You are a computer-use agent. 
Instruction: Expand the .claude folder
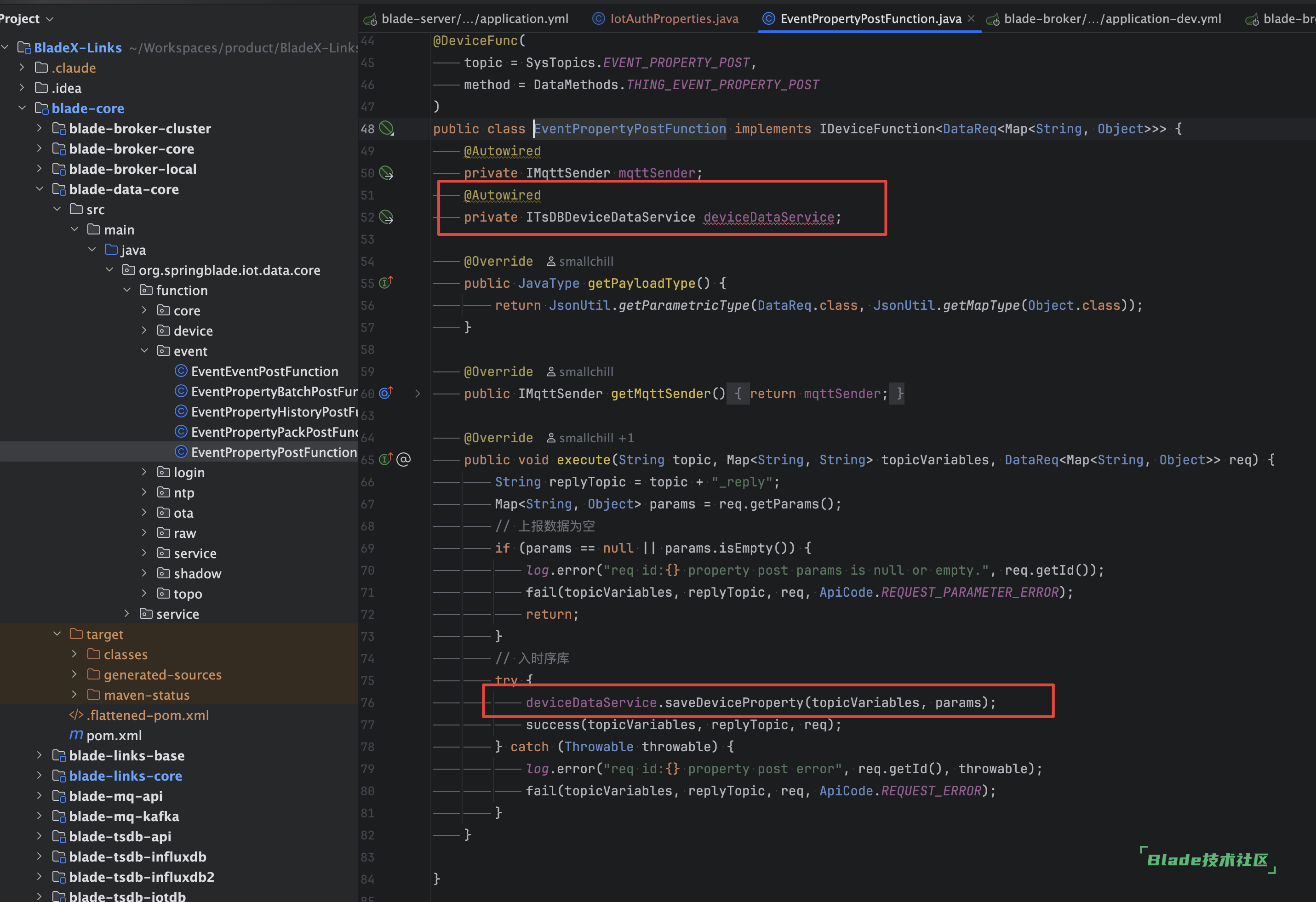pos(22,68)
